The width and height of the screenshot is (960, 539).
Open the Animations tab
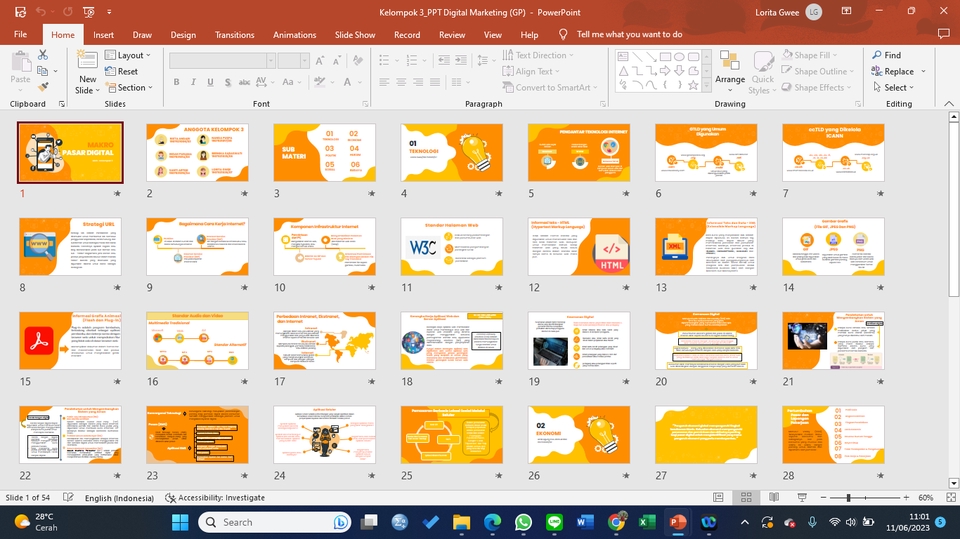click(x=294, y=35)
